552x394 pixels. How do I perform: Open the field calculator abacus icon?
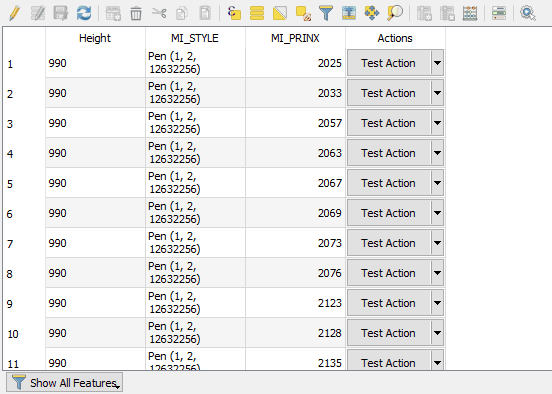point(470,13)
